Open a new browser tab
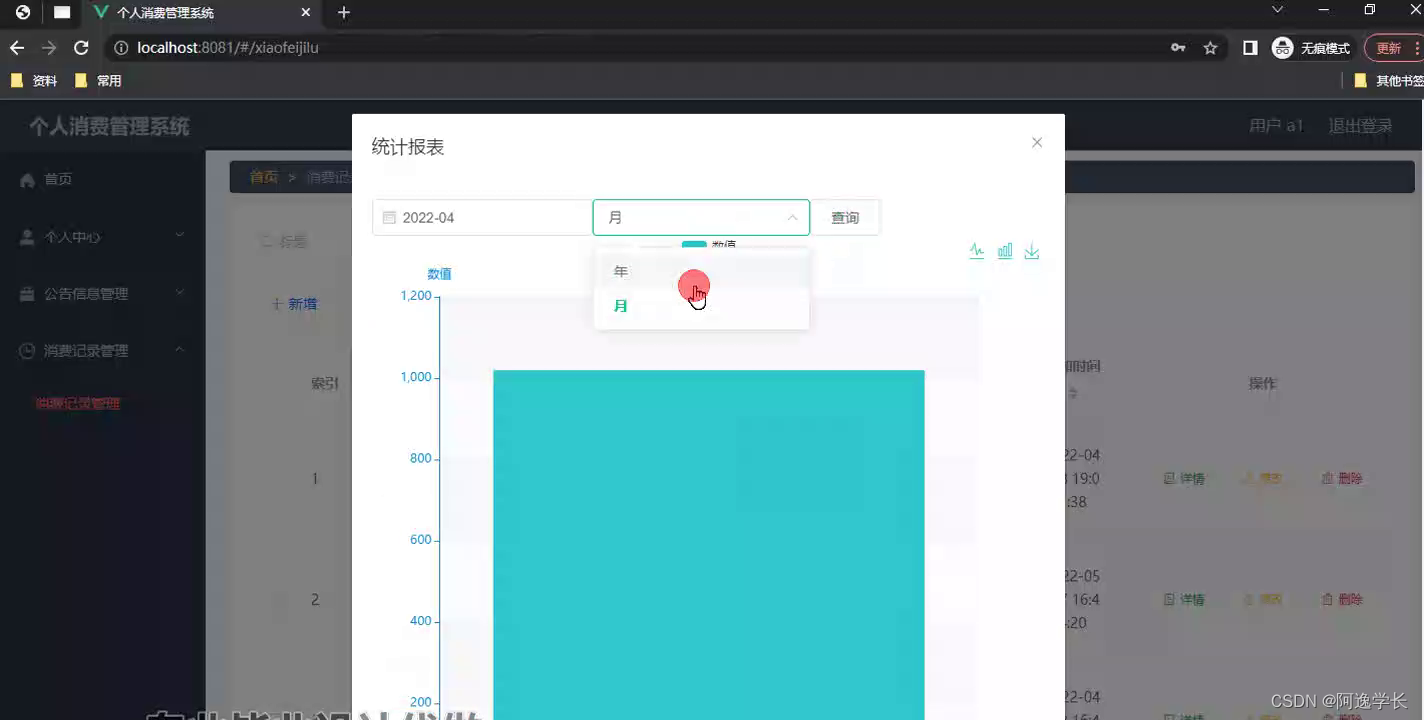This screenshot has height=720, width=1424. click(344, 13)
